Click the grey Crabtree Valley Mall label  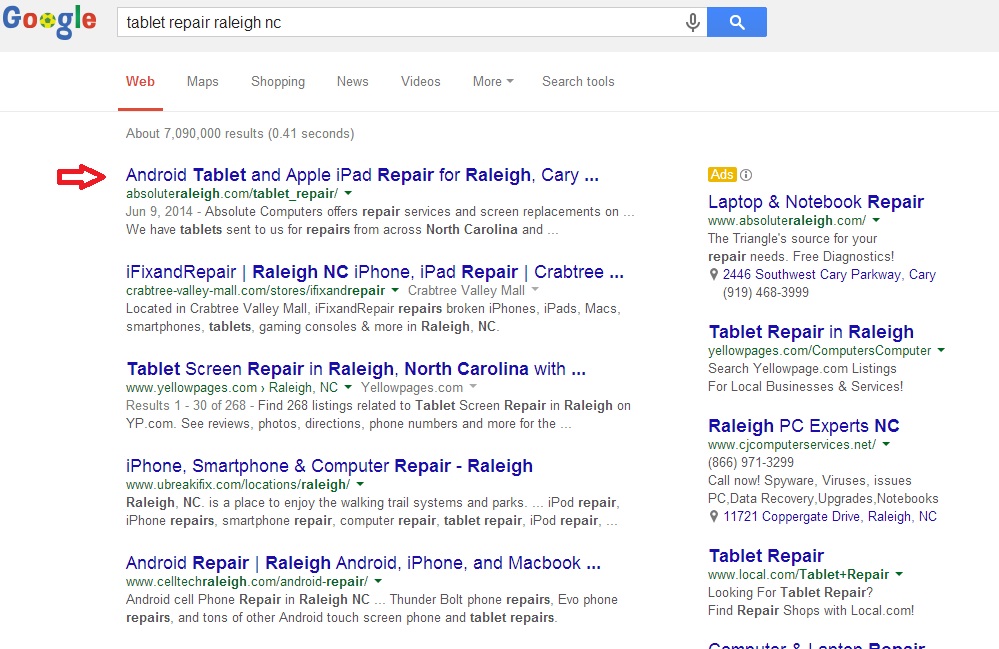point(466,290)
